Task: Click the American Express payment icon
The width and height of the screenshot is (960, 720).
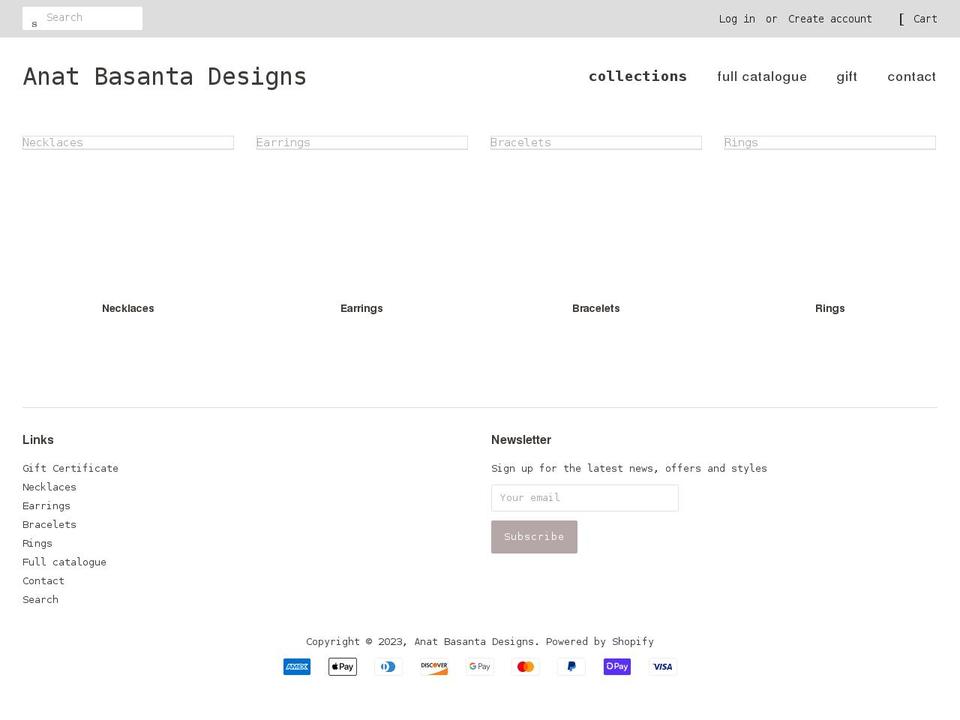Action: pyautogui.click(x=297, y=667)
